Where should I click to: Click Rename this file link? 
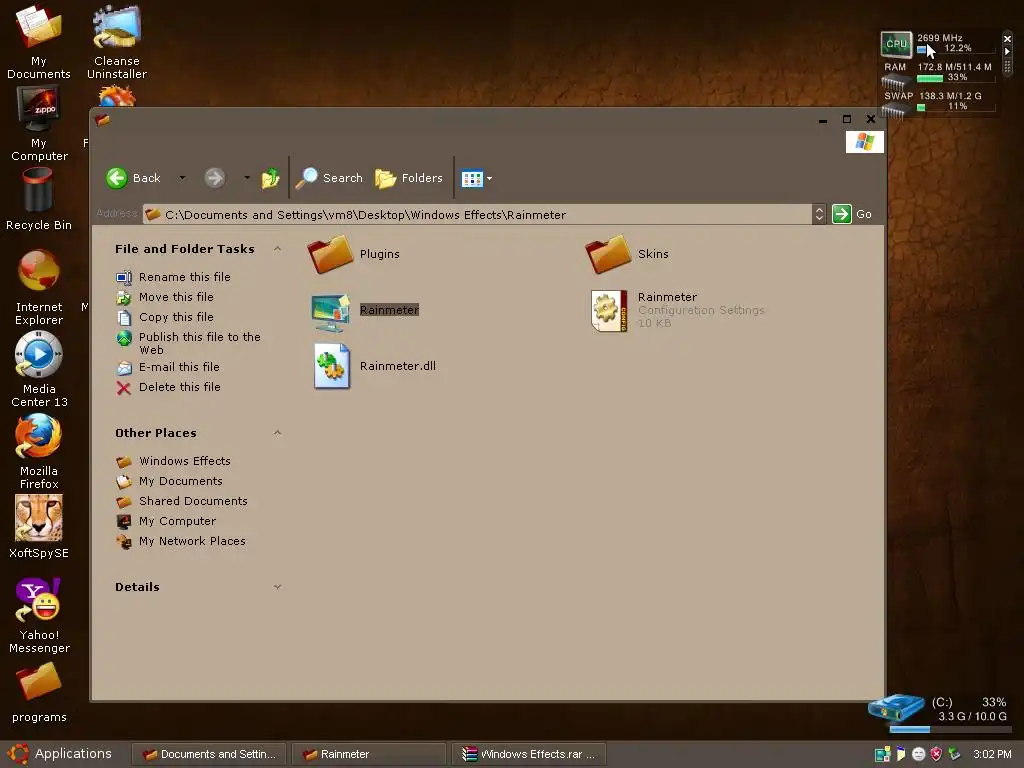(x=185, y=277)
